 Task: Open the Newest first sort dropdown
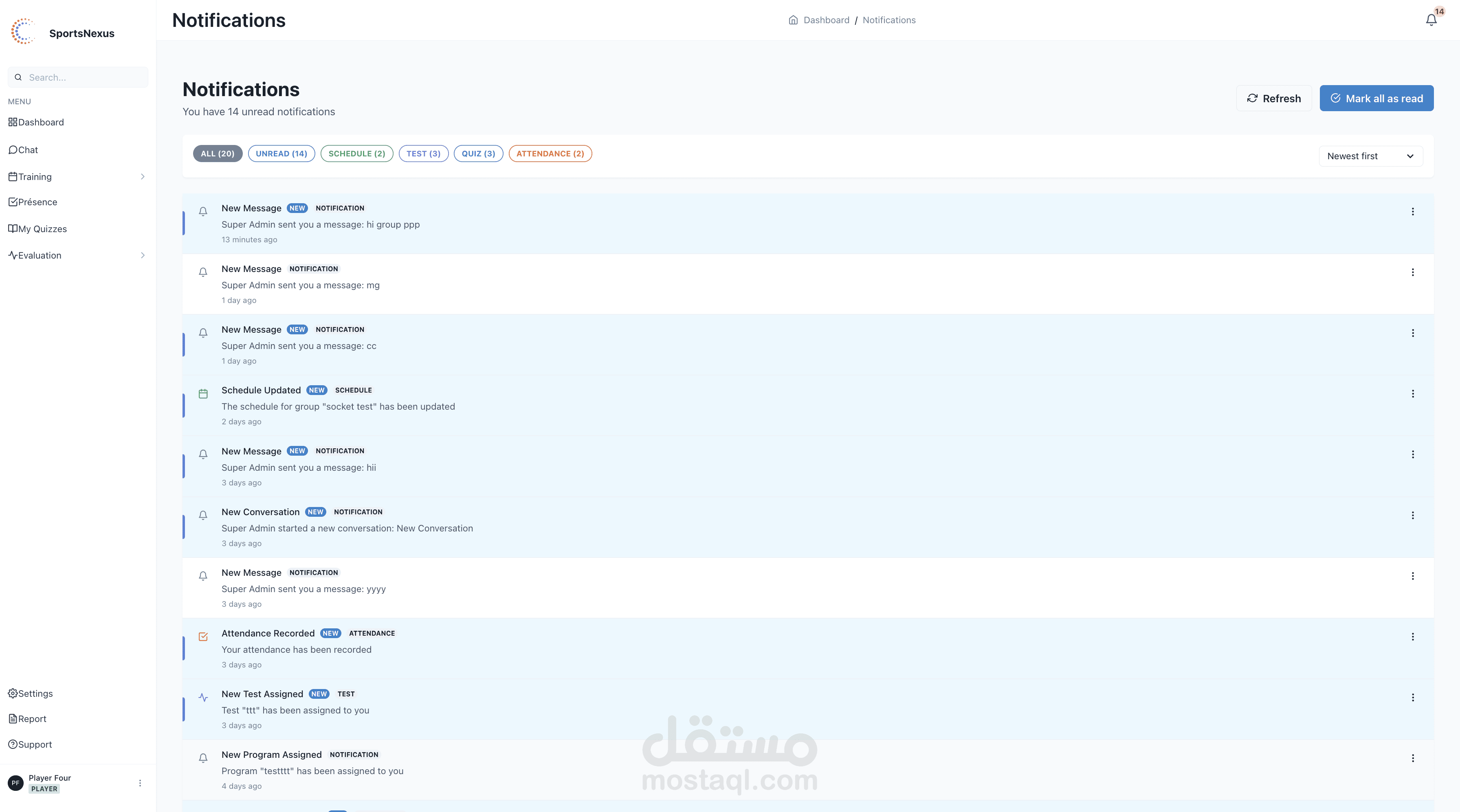point(1370,156)
